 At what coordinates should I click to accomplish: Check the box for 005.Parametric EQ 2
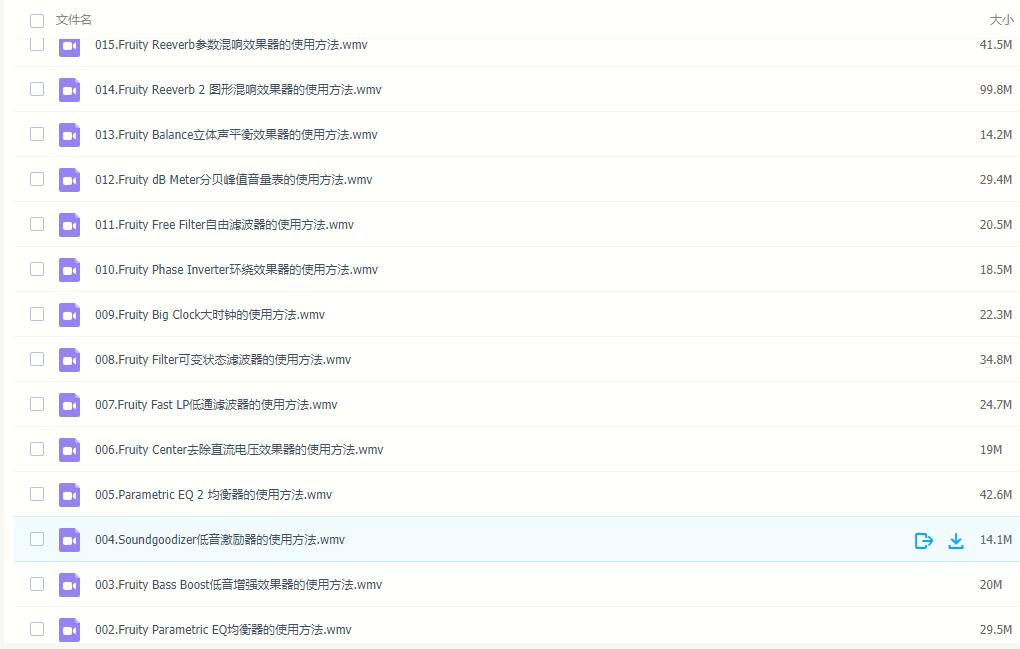[37, 494]
